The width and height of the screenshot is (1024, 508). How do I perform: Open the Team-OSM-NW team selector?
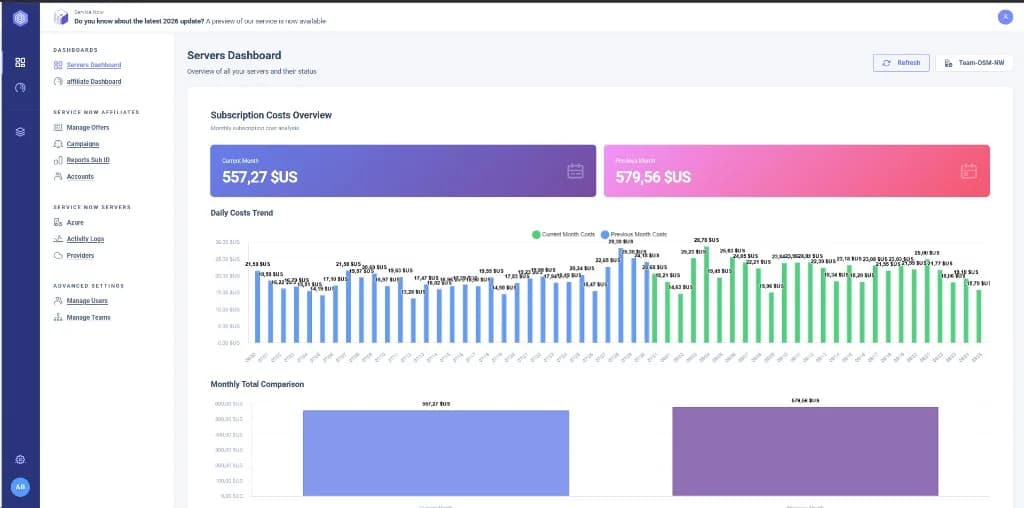974,63
